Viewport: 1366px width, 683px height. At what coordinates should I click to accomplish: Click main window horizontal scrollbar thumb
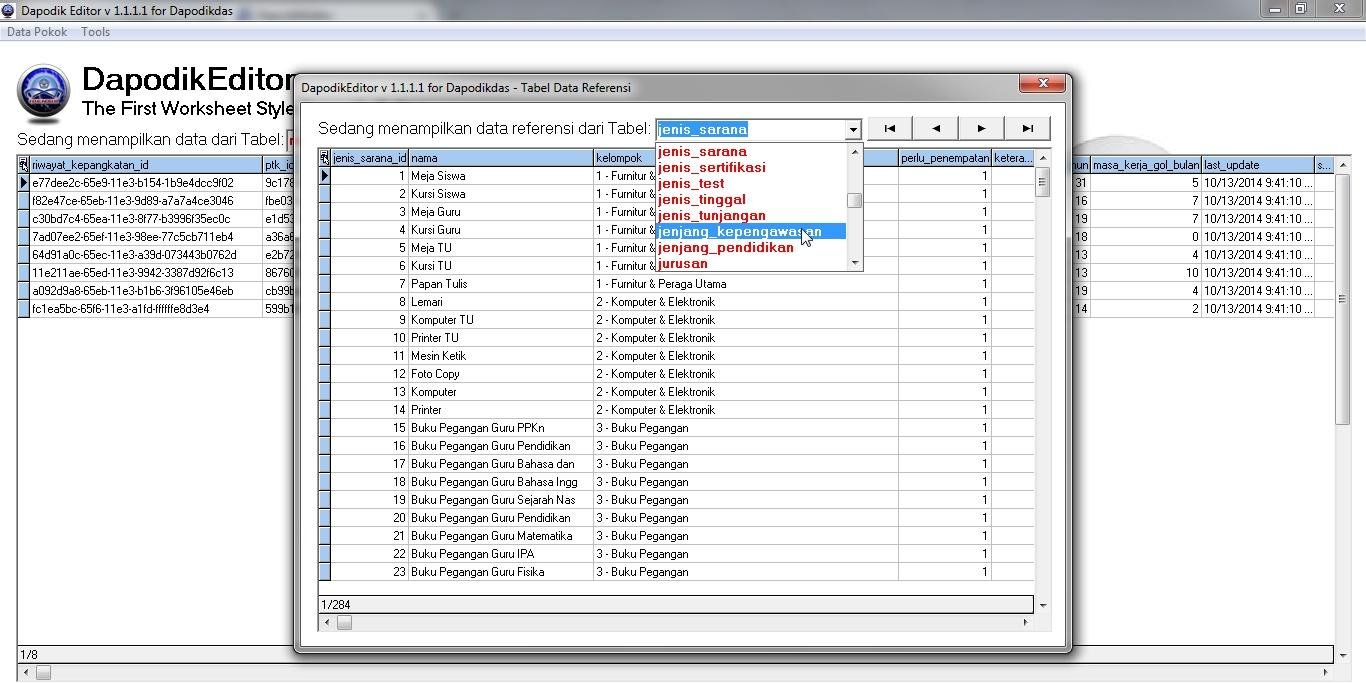[43, 673]
